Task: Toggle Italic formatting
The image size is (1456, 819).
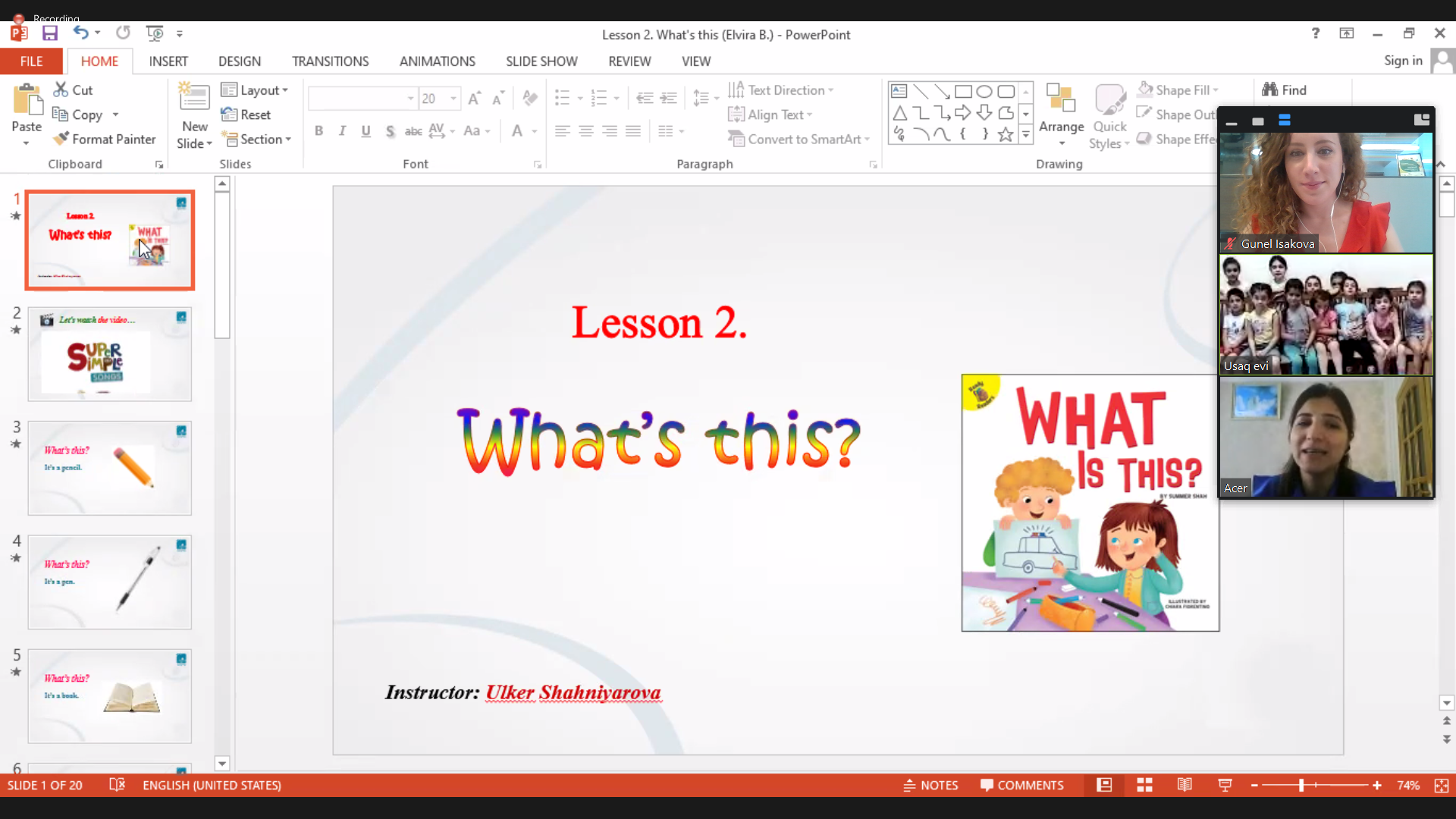Action: pyautogui.click(x=343, y=131)
